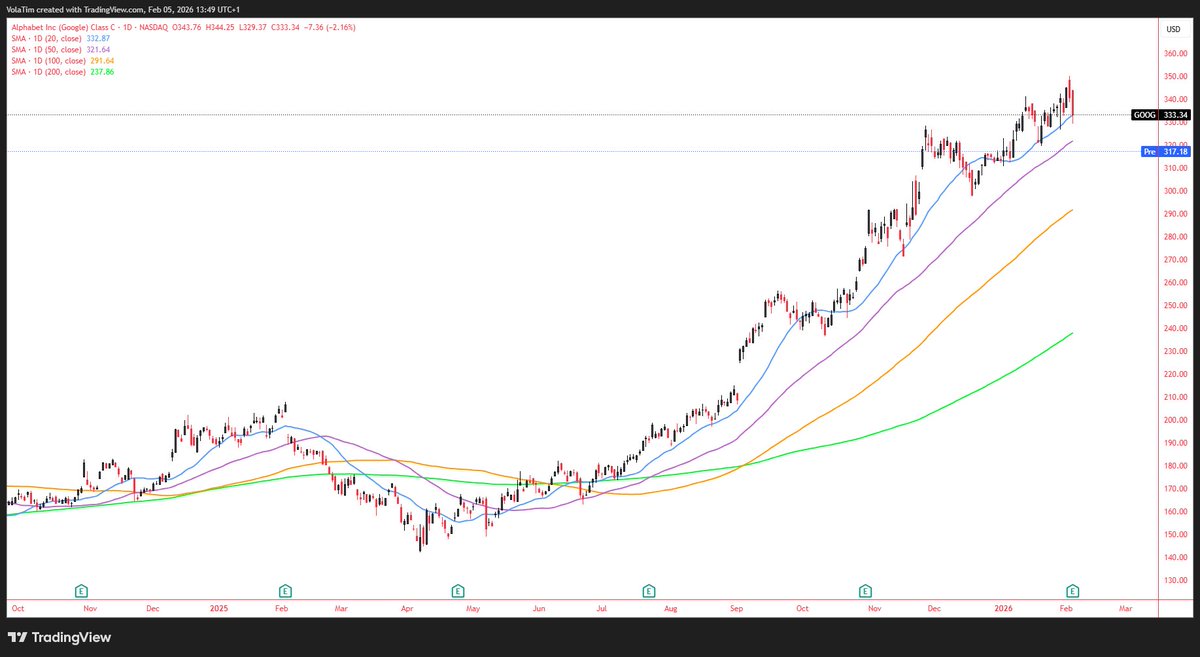Viewport: 1200px width, 657px height.
Task: Click the GOOG 333.34 price label
Action: 1161,115
